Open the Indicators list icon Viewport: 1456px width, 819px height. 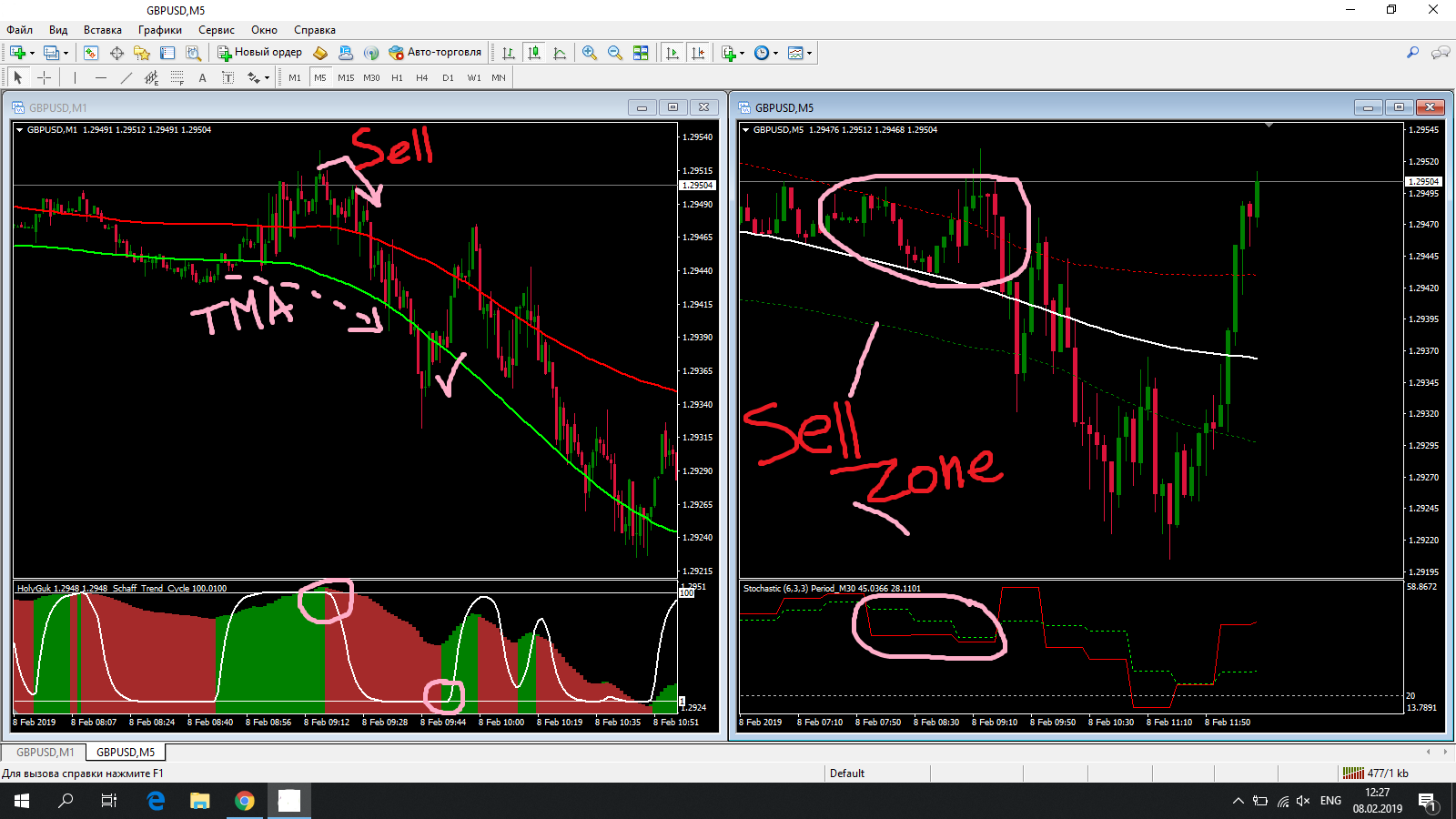pyautogui.click(x=729, y=53)
